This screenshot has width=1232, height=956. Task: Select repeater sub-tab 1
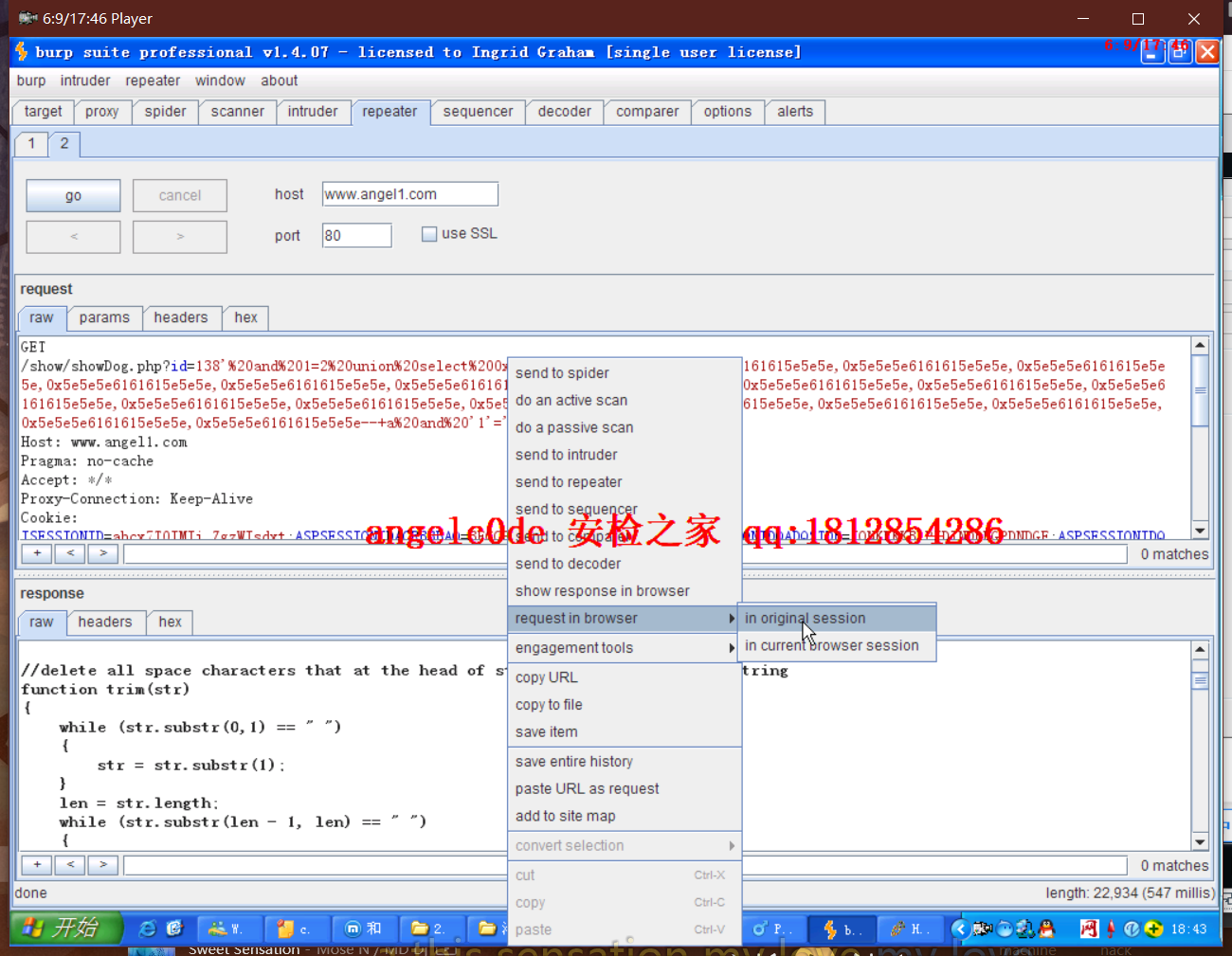pos(31,144)
